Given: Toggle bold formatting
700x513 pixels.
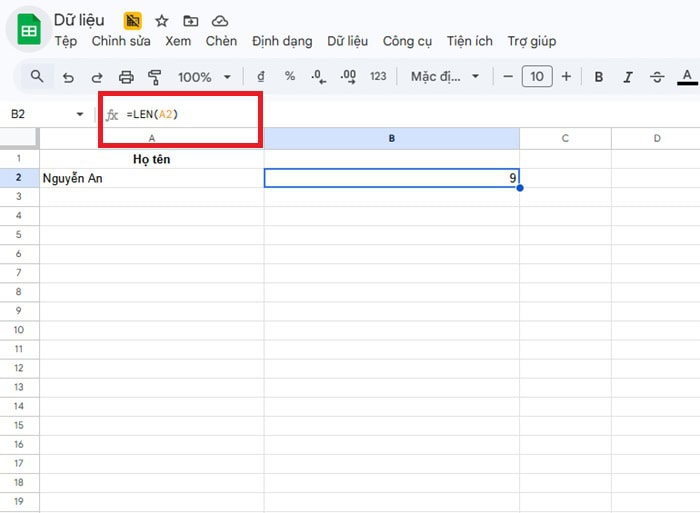Looking at the screenshot, I should coord(599,77).
